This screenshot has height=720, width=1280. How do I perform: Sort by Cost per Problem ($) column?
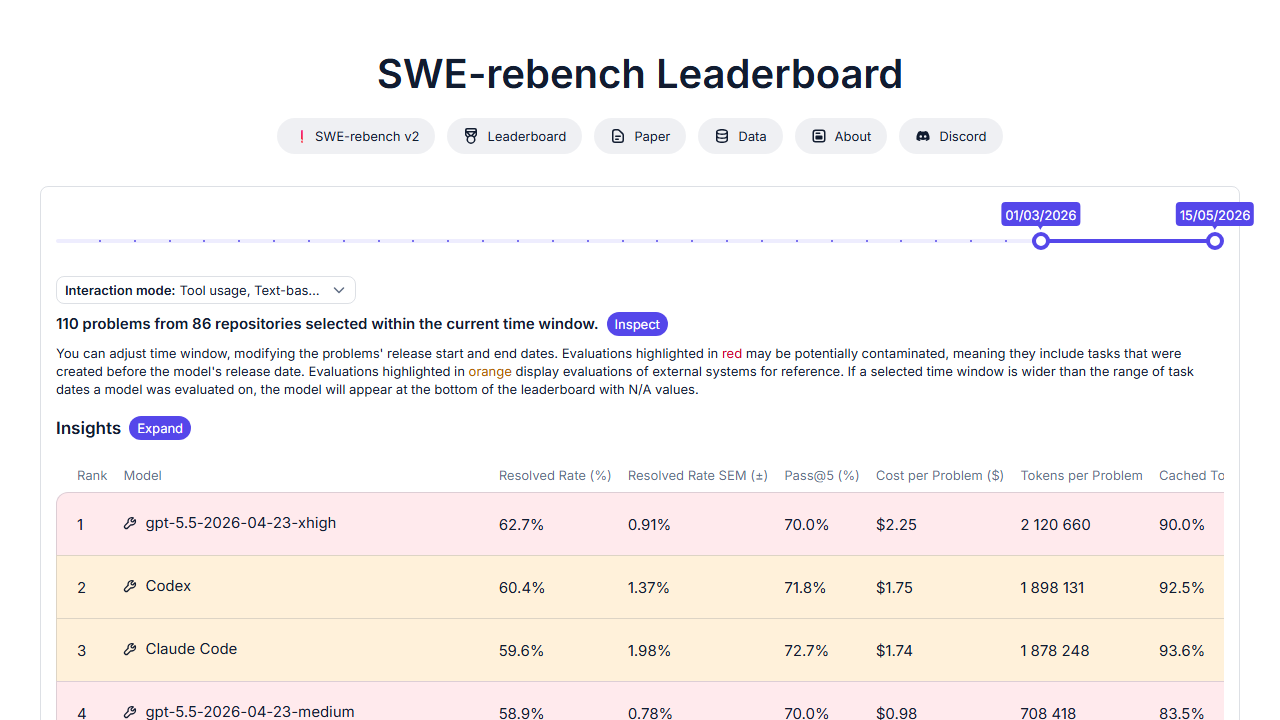tap(940, 475)
